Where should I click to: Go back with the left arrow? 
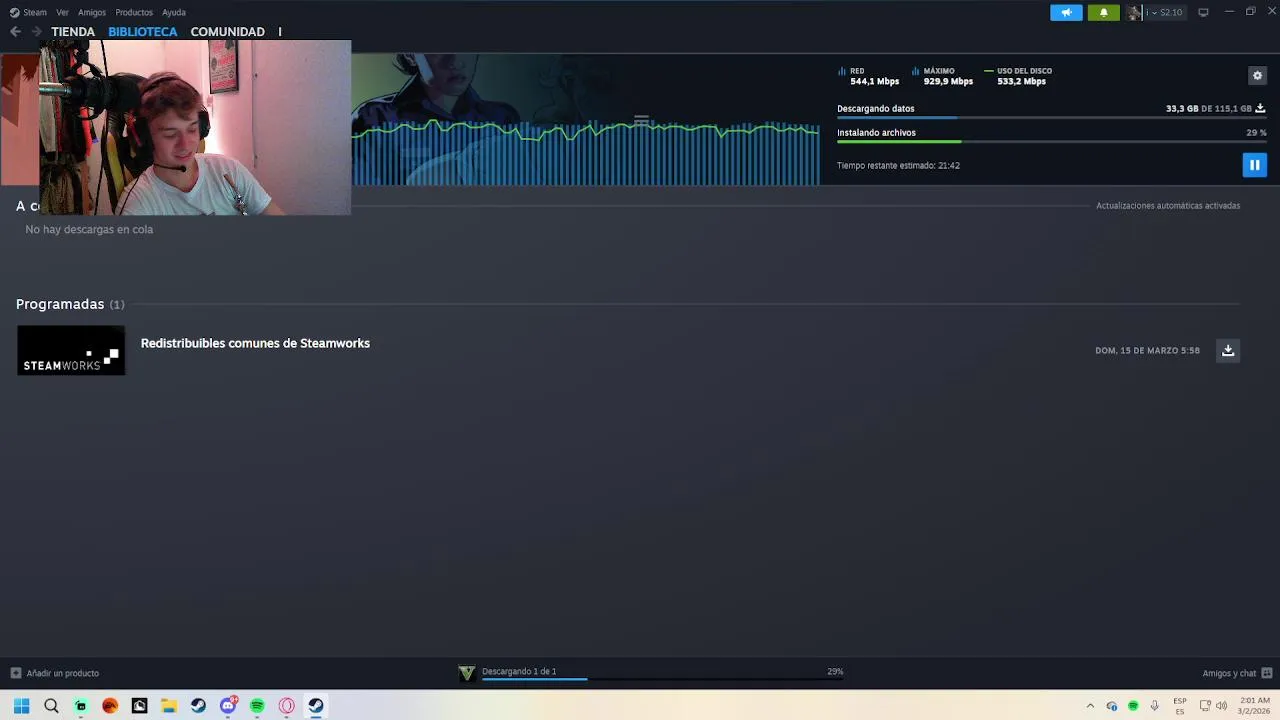click(15, 32)
